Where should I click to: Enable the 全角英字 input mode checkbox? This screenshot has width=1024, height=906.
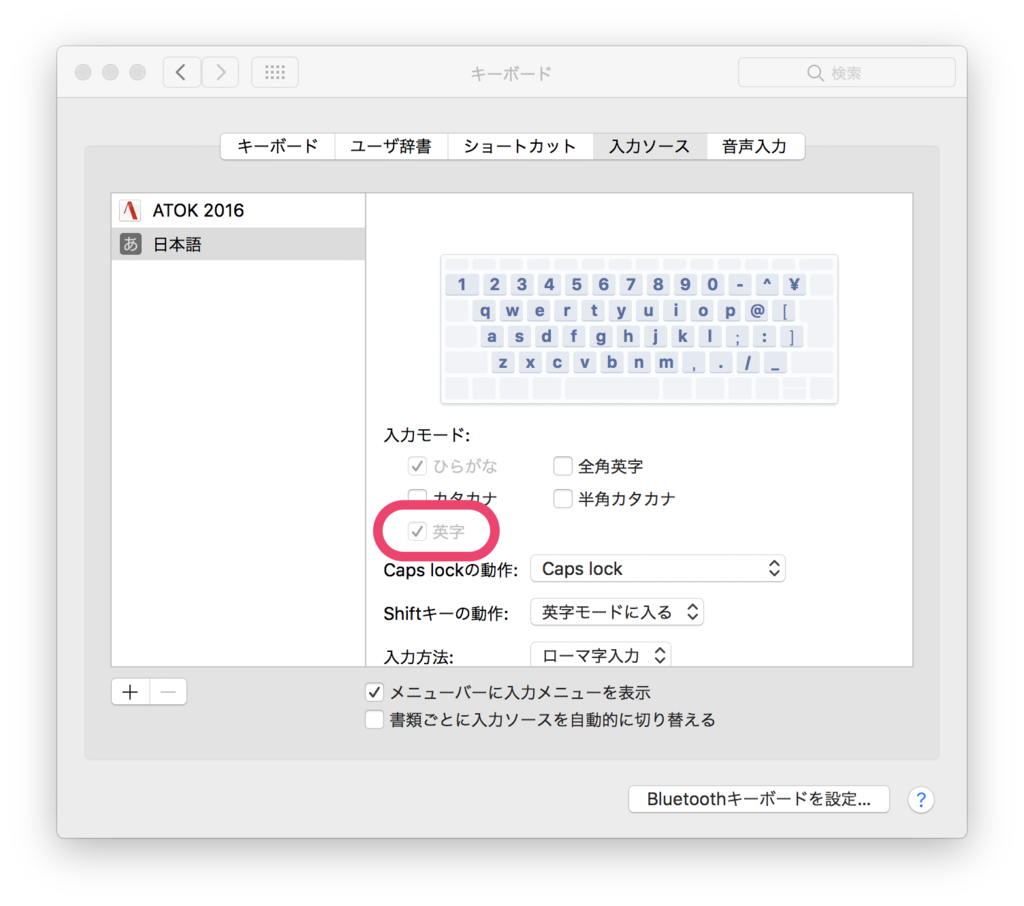coord(562,465)
